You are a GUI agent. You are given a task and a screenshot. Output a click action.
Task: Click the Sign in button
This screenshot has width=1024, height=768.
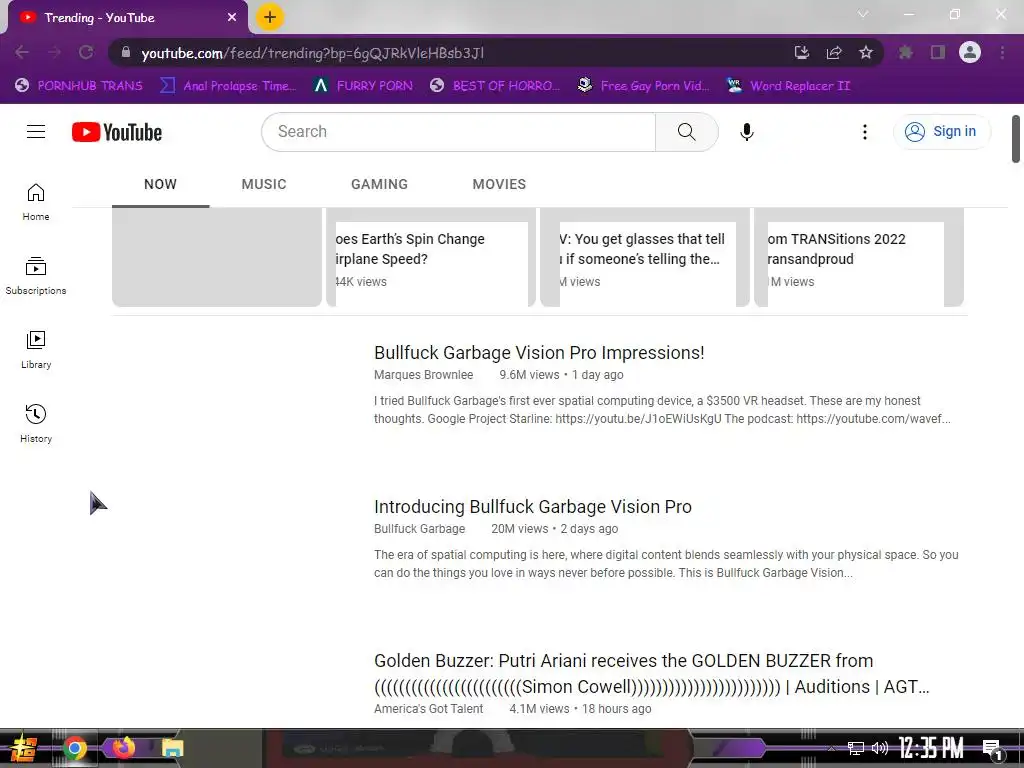[x=941, y=131]
